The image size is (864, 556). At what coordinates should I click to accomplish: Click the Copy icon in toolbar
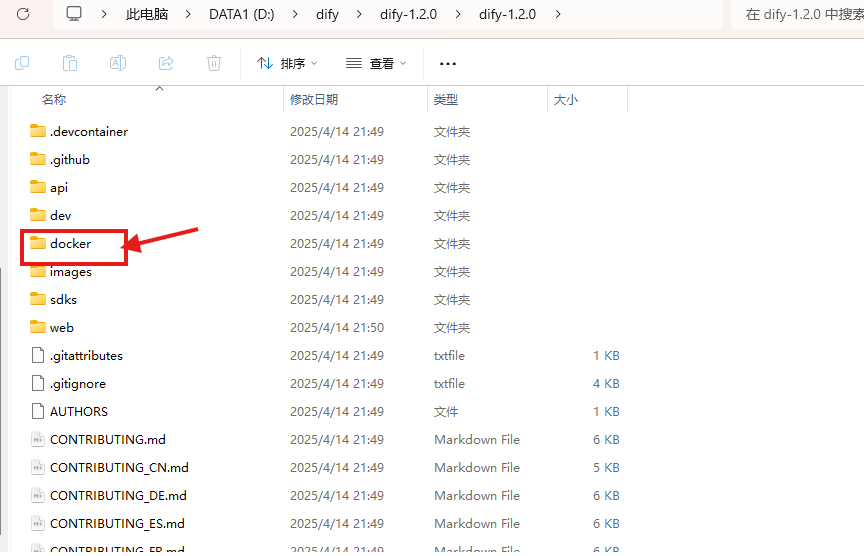coord(22,63)
